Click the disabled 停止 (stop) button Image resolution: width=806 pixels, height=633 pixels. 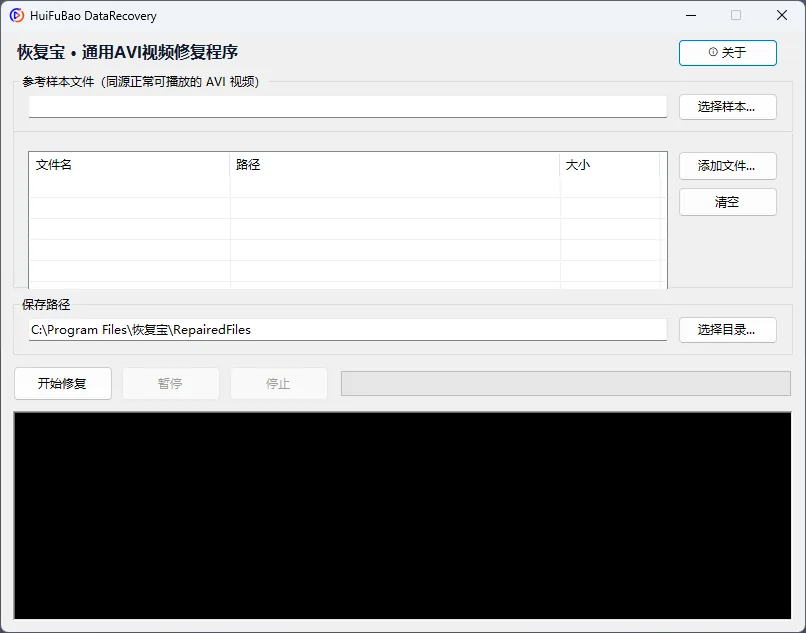tap(279, 383)
